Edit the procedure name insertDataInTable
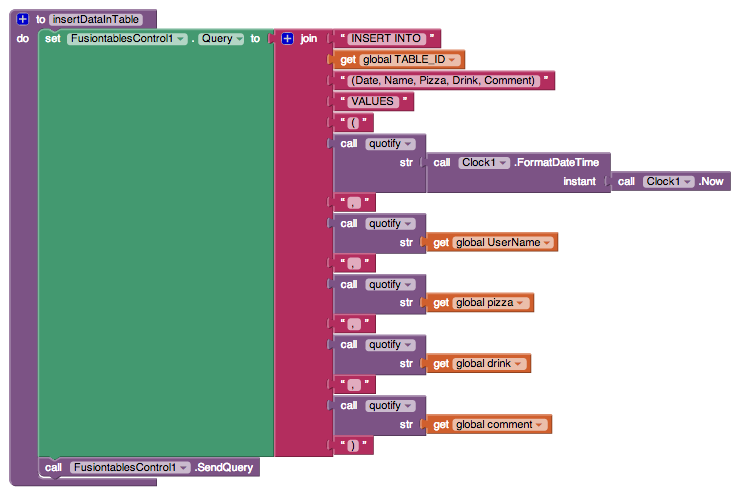The height and width of the screenshot is (493, 741). click(x=96, y=19)
